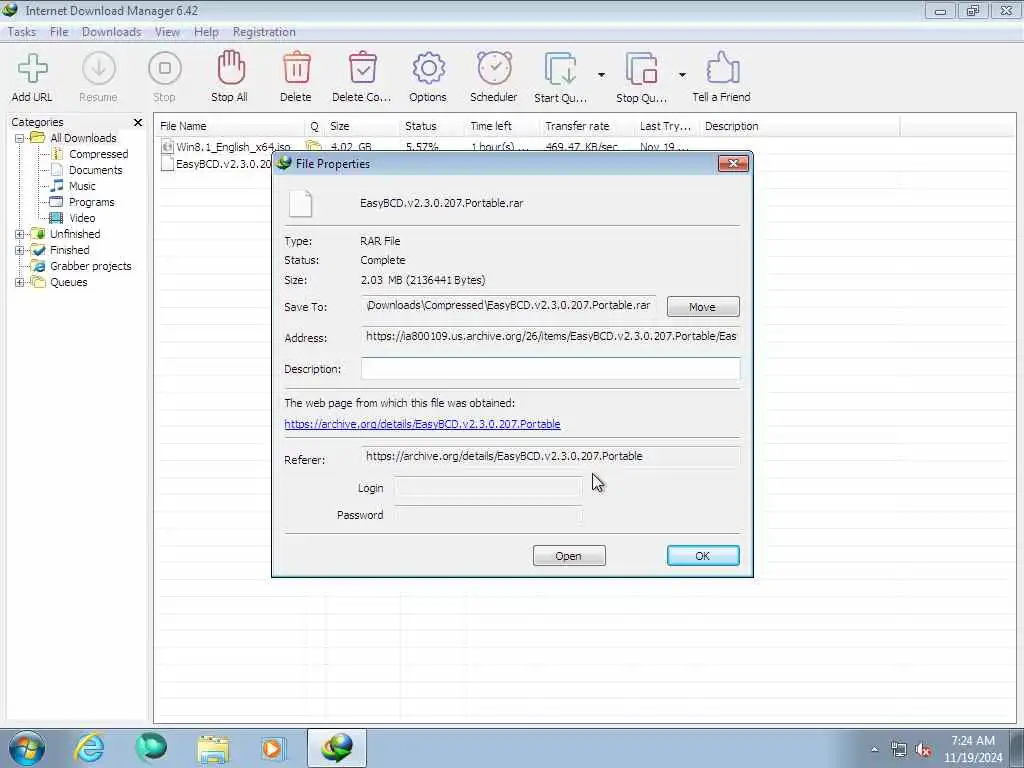Open the File menu
Viewport: 1024px width, 768px height.
pyautogui.click(x=59, y=32)
